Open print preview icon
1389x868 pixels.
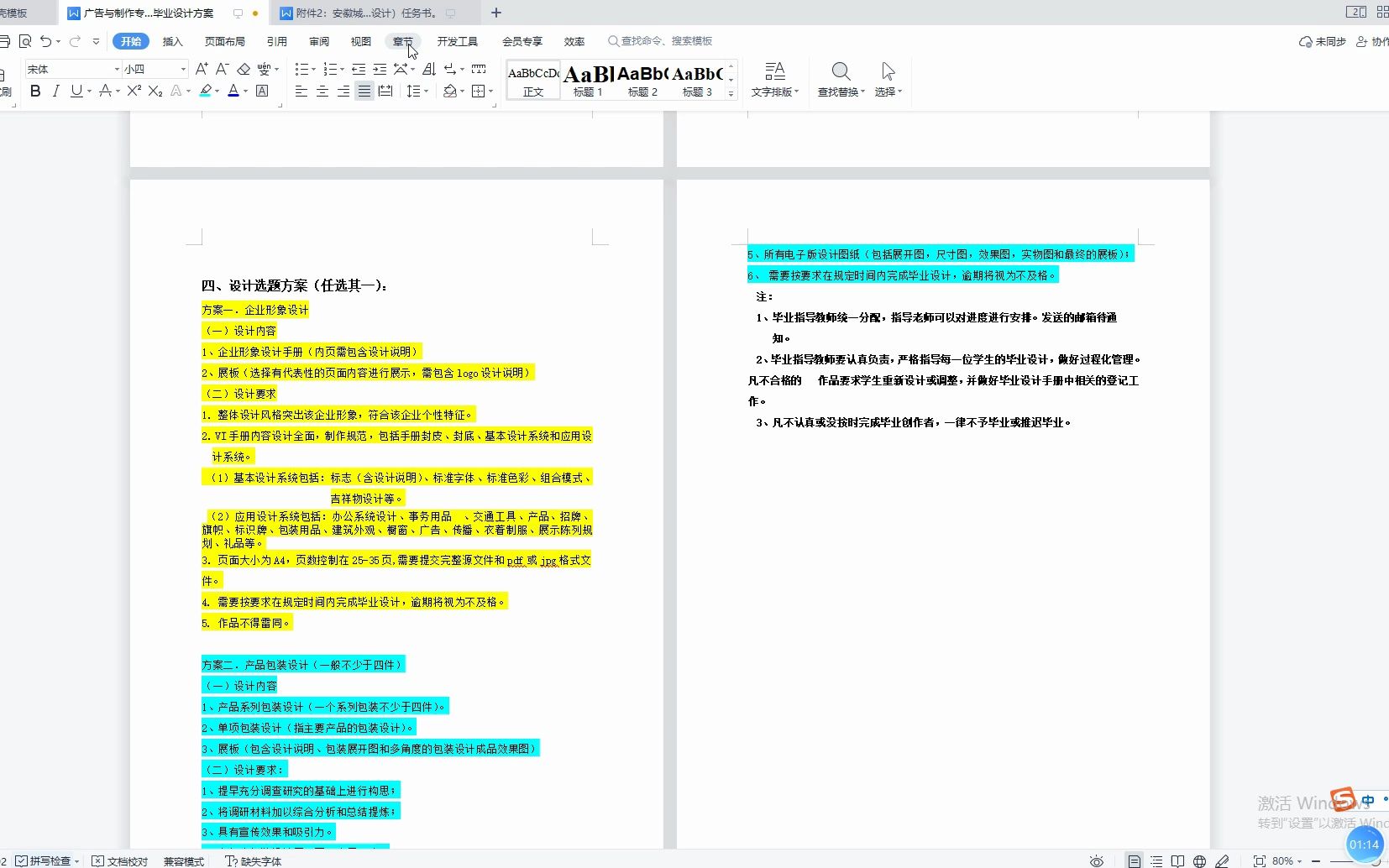pos(25,41)
